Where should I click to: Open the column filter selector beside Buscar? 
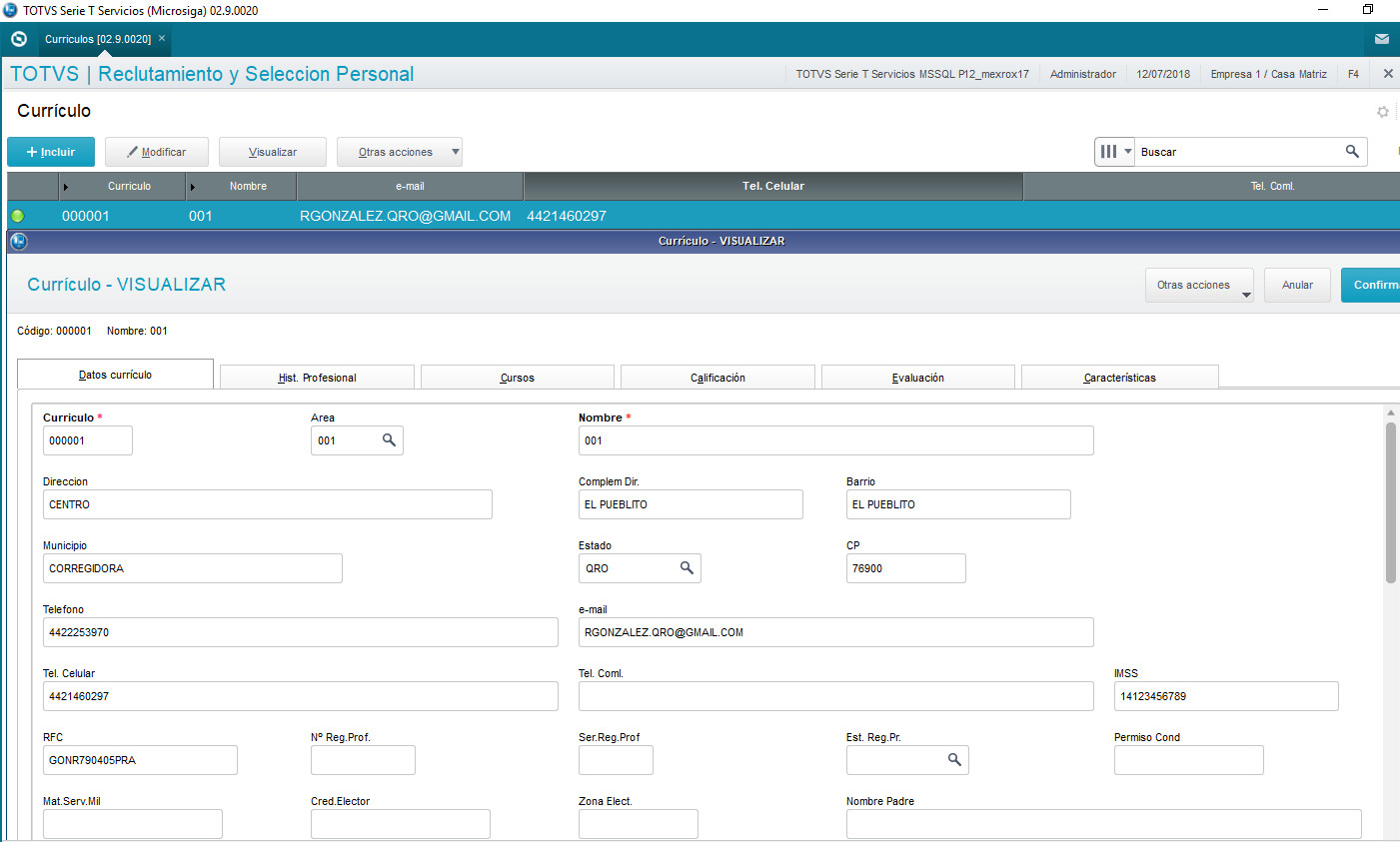pos(1114,152)
